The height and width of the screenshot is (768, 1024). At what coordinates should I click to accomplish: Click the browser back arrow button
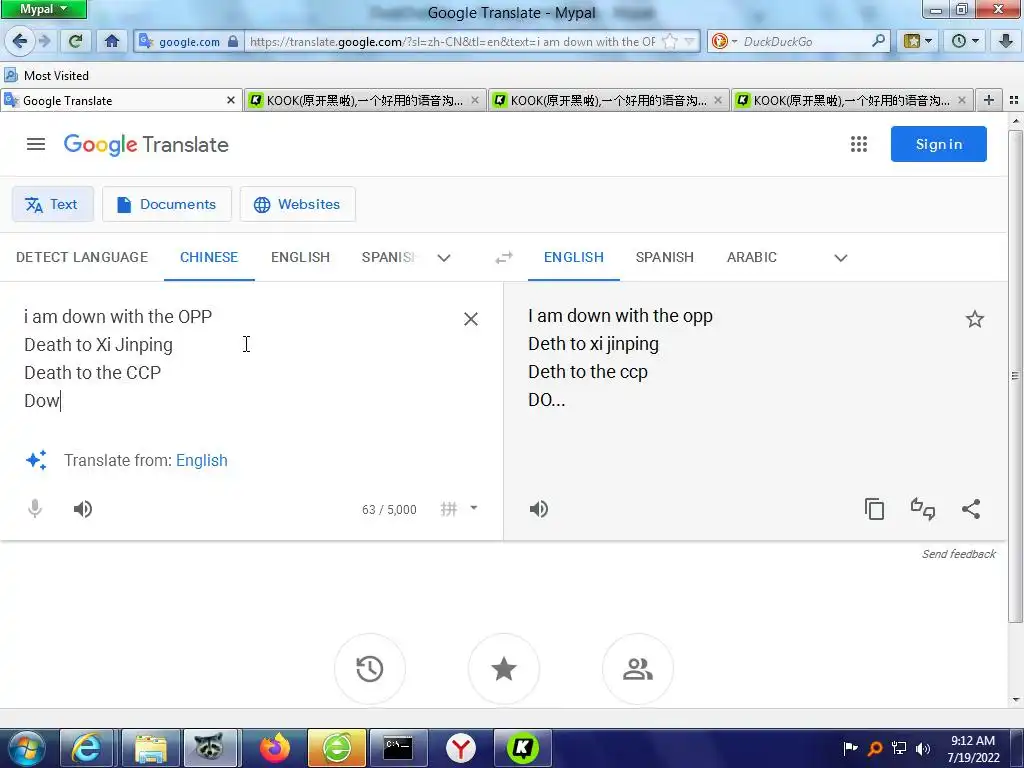pyautogui.click(x=20, y=41)
